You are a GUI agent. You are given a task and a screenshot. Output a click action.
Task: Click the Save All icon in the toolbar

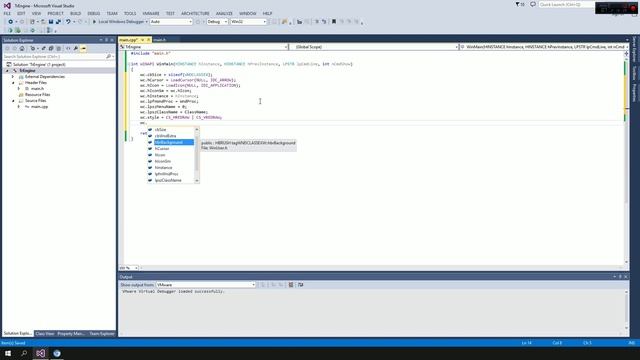(x=58, y=22)
